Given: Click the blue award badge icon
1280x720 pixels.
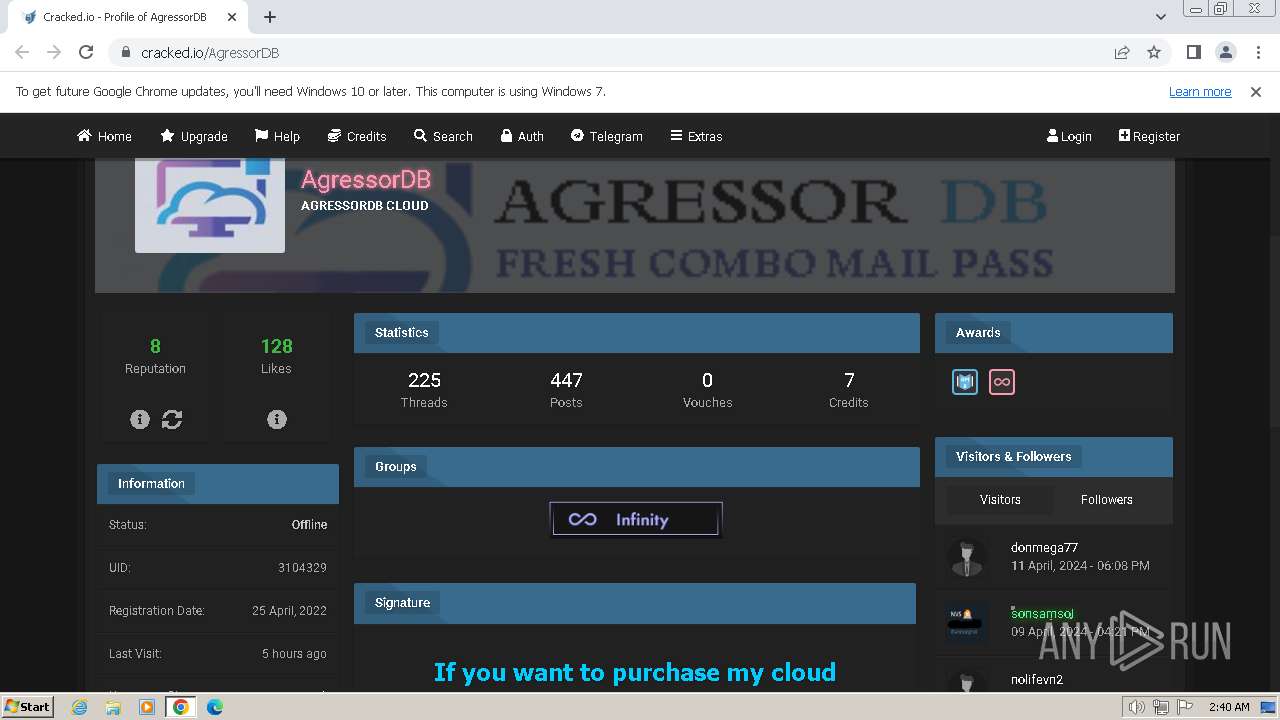Looking at the screenshot, I should [x=965, y=382].
